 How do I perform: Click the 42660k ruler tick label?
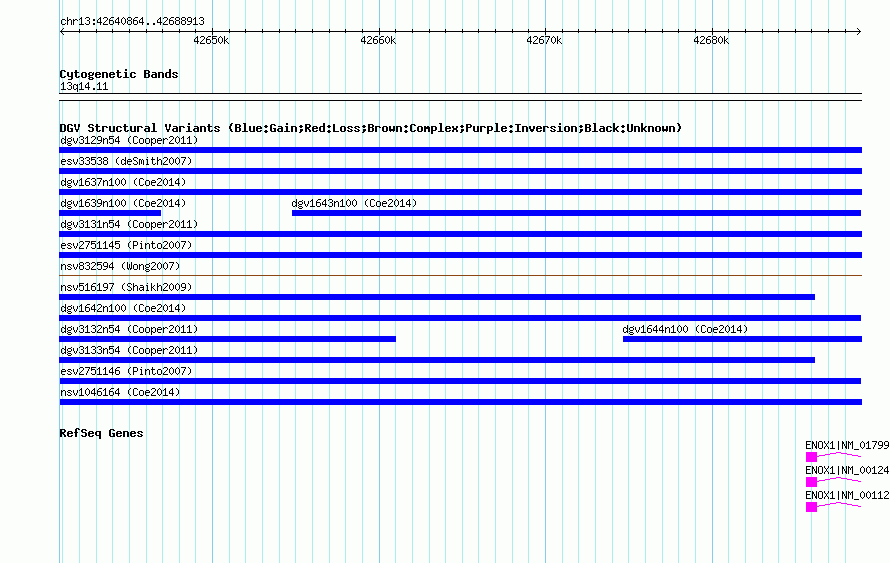(x=378, y=40)
